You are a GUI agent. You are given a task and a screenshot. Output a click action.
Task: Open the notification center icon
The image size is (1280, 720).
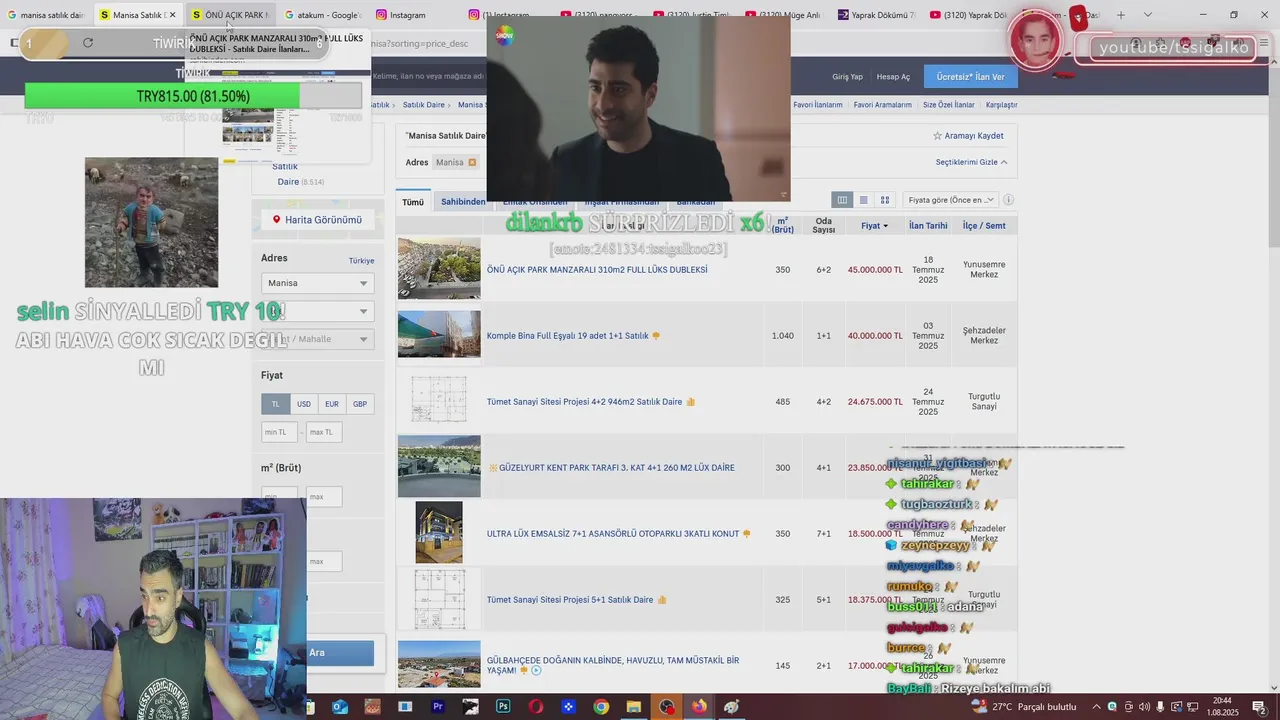(1261, 707)
